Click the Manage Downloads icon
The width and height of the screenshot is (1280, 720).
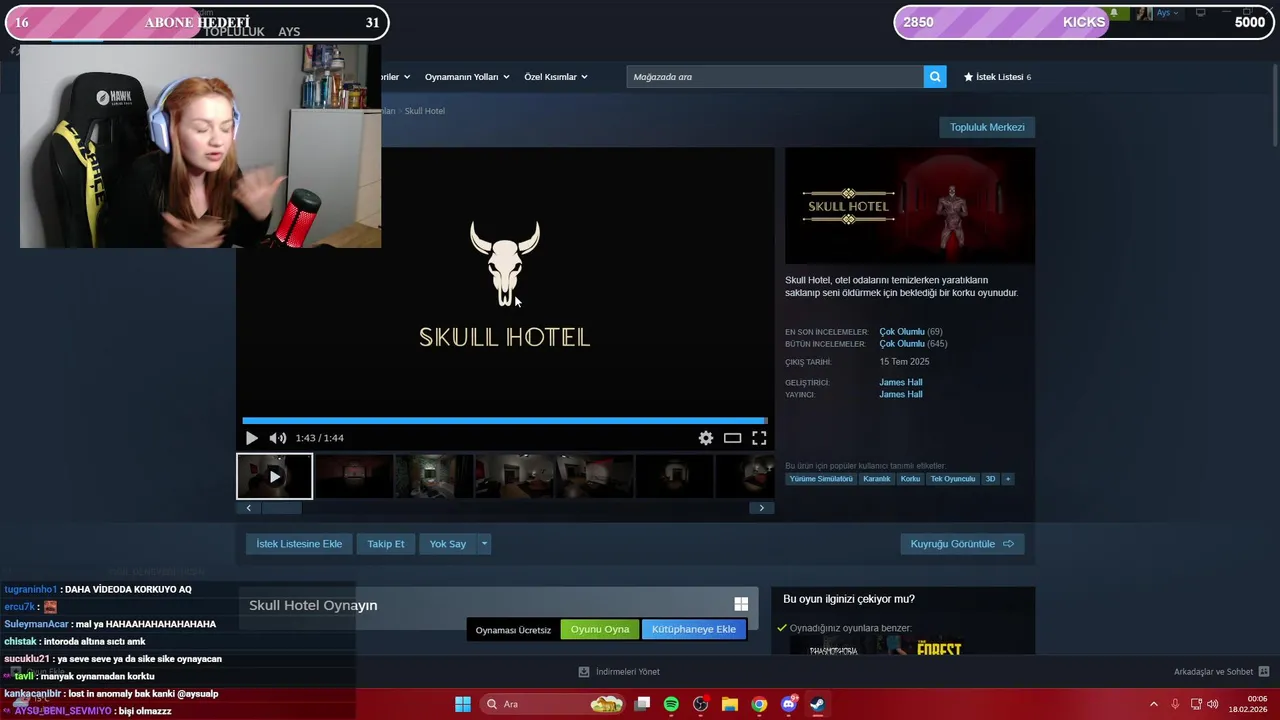[x=584, y=672]
